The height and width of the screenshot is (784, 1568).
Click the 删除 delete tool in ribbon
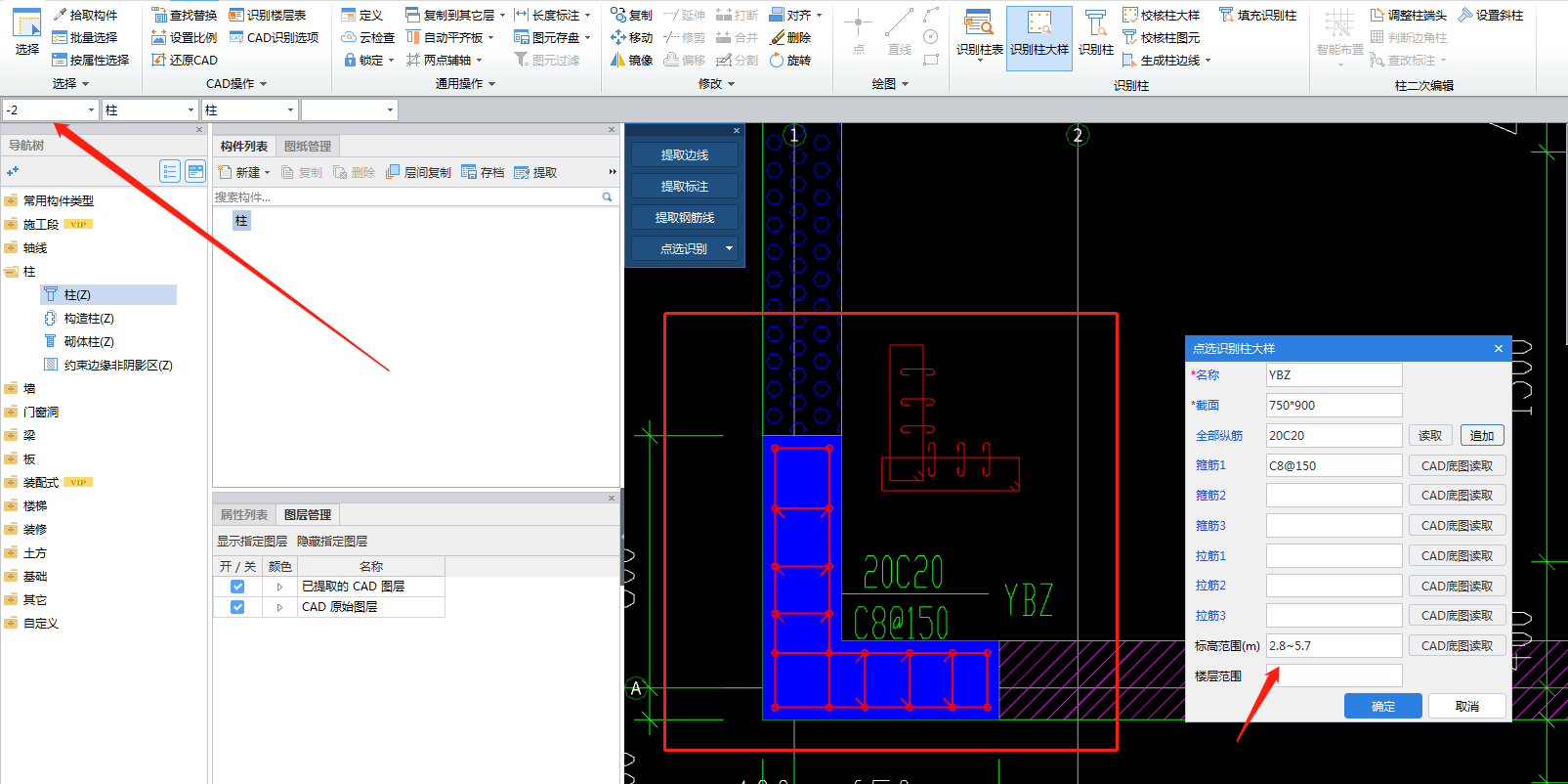tap(790, 37)
